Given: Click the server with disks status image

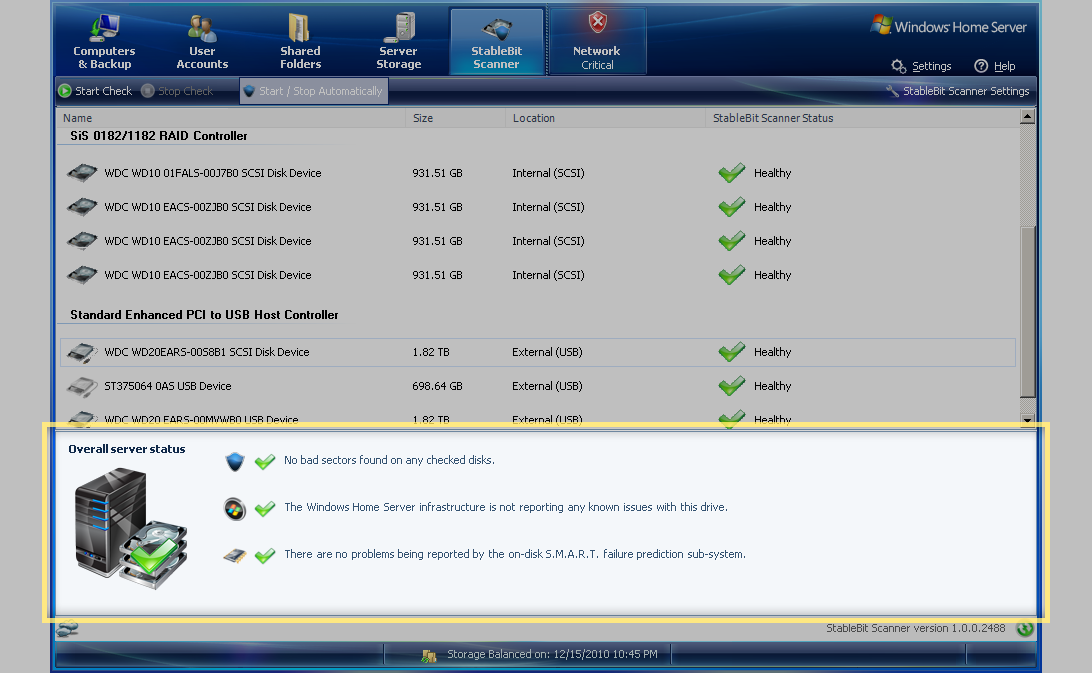Looking at the screenshot, I should pyautogui.click(x=131, y=529).
